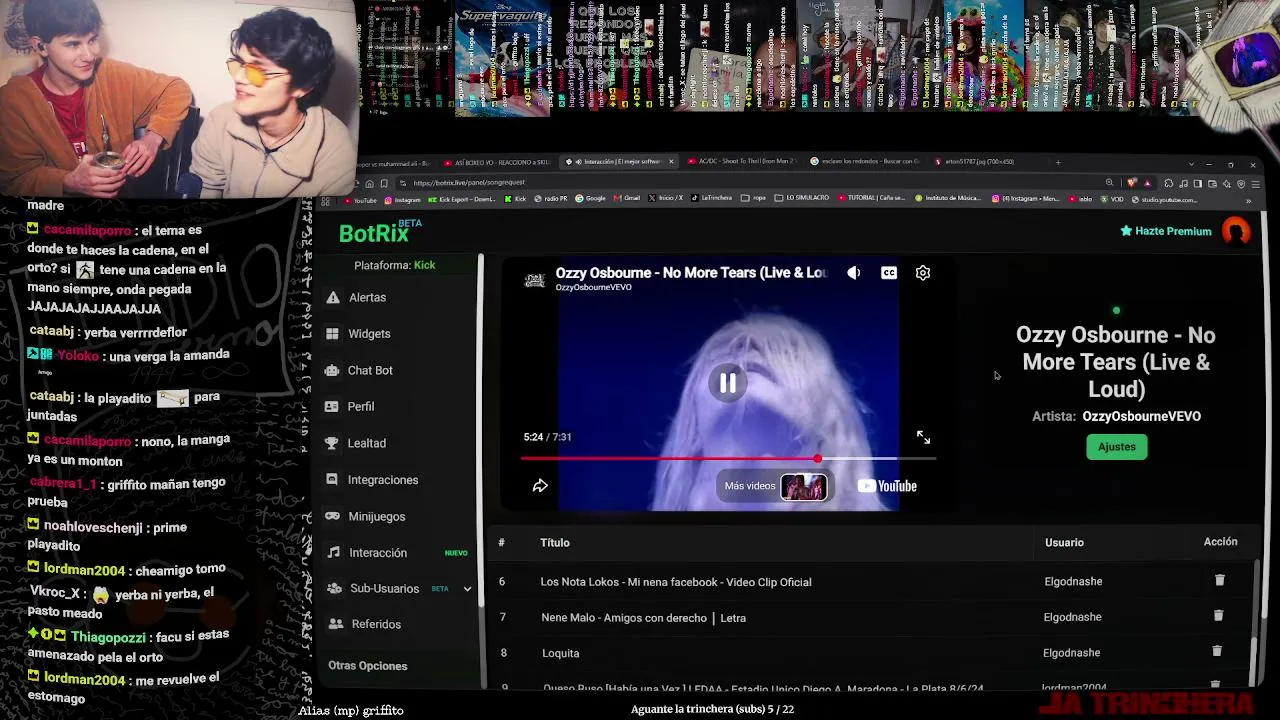The width and height of the screenshot is (1280, 720).
Task: Click the Integraciones icon in the sidebar
Action: (x=332, y=480)
